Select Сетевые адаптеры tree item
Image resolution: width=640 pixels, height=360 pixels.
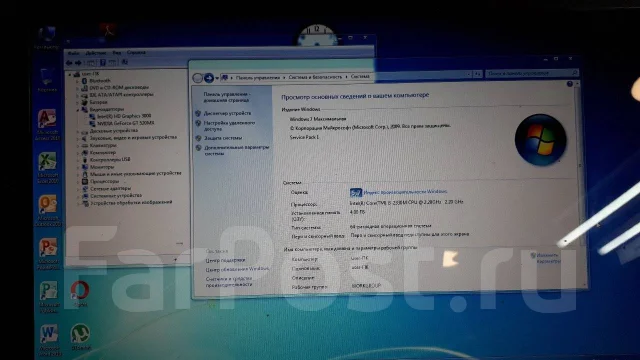tap(110, 189)
